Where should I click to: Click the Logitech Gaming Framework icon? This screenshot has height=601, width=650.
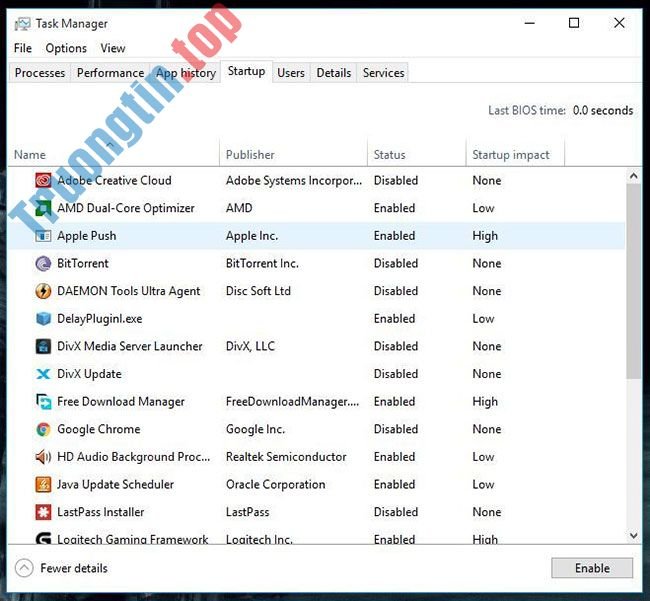[x=43, y=538]
